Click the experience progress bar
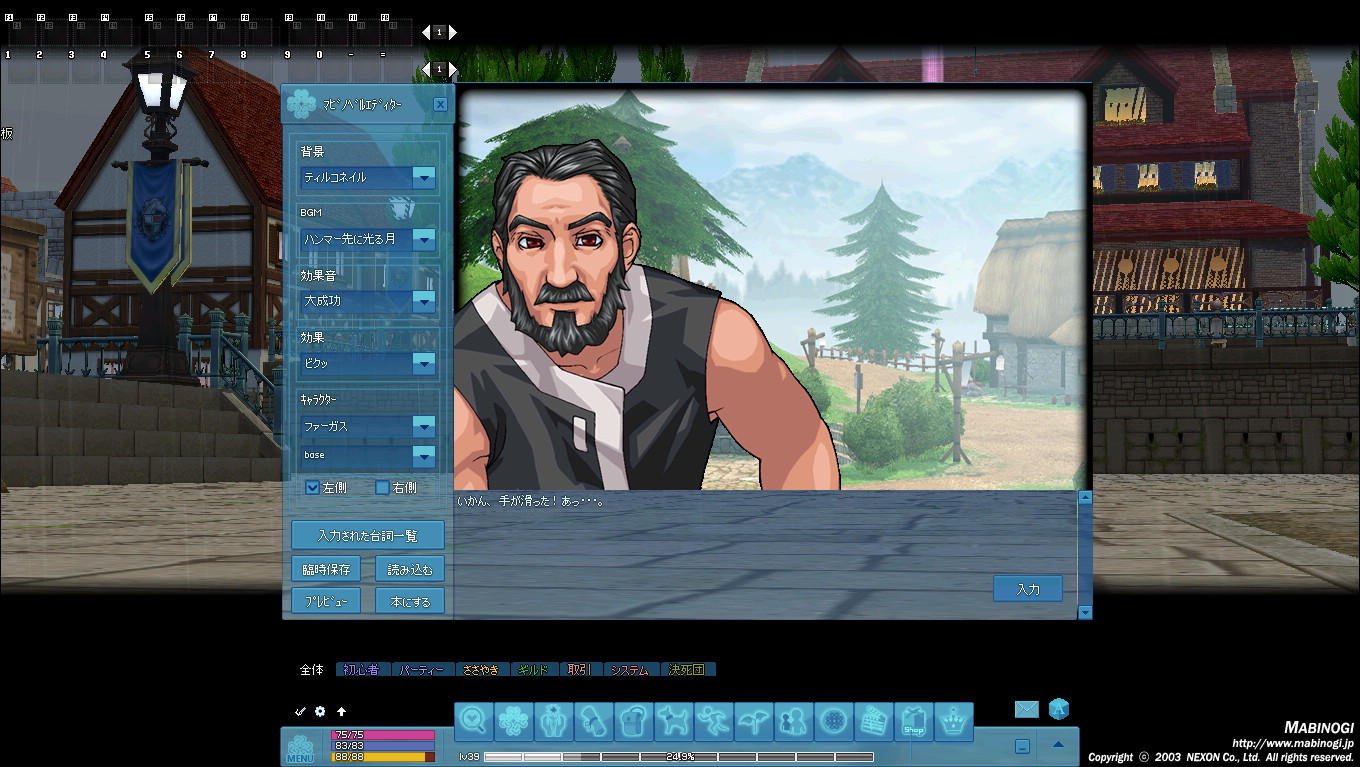The width and height of the screenshot is (1360, 767). point(679,757)
